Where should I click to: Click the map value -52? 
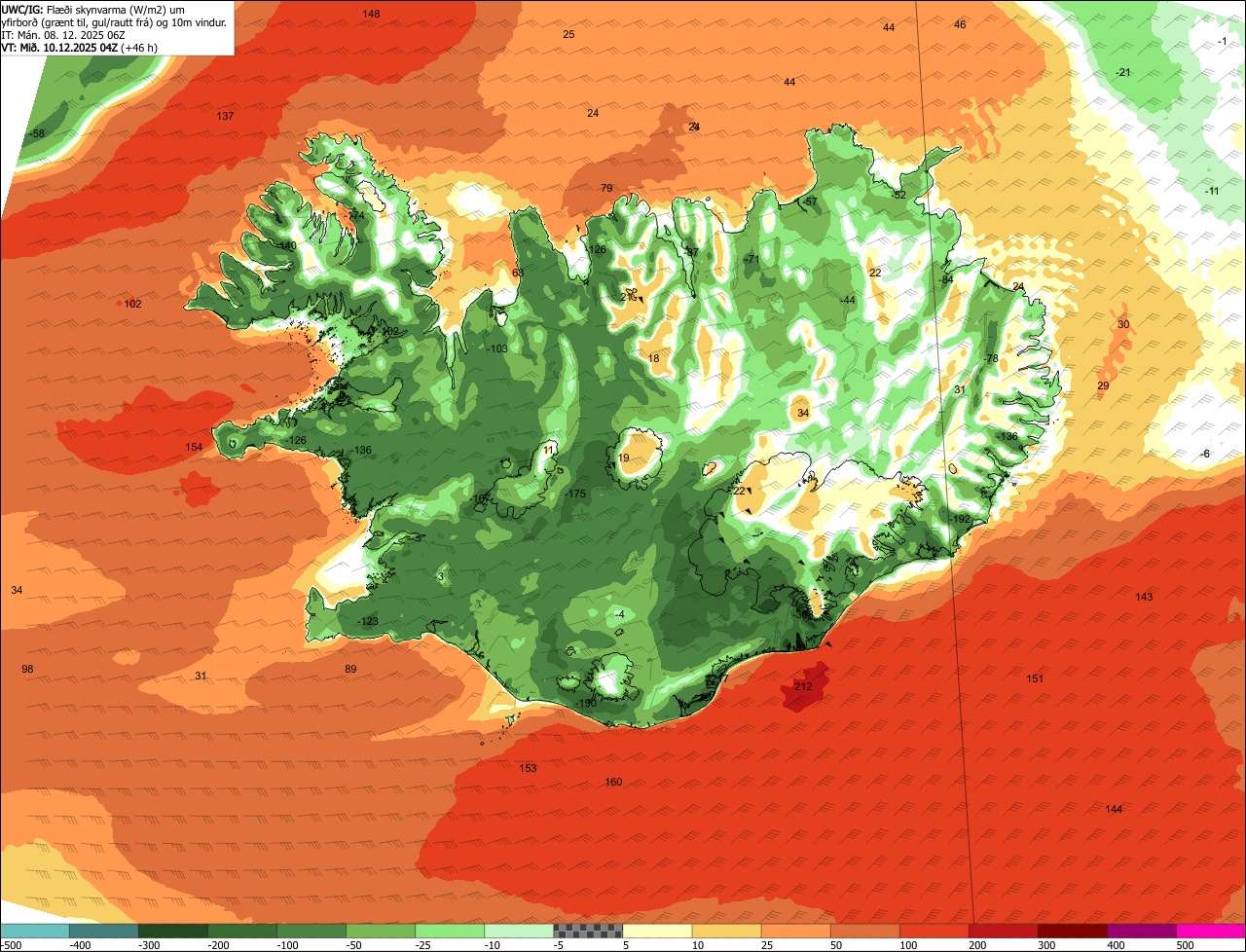pos(898,195)
